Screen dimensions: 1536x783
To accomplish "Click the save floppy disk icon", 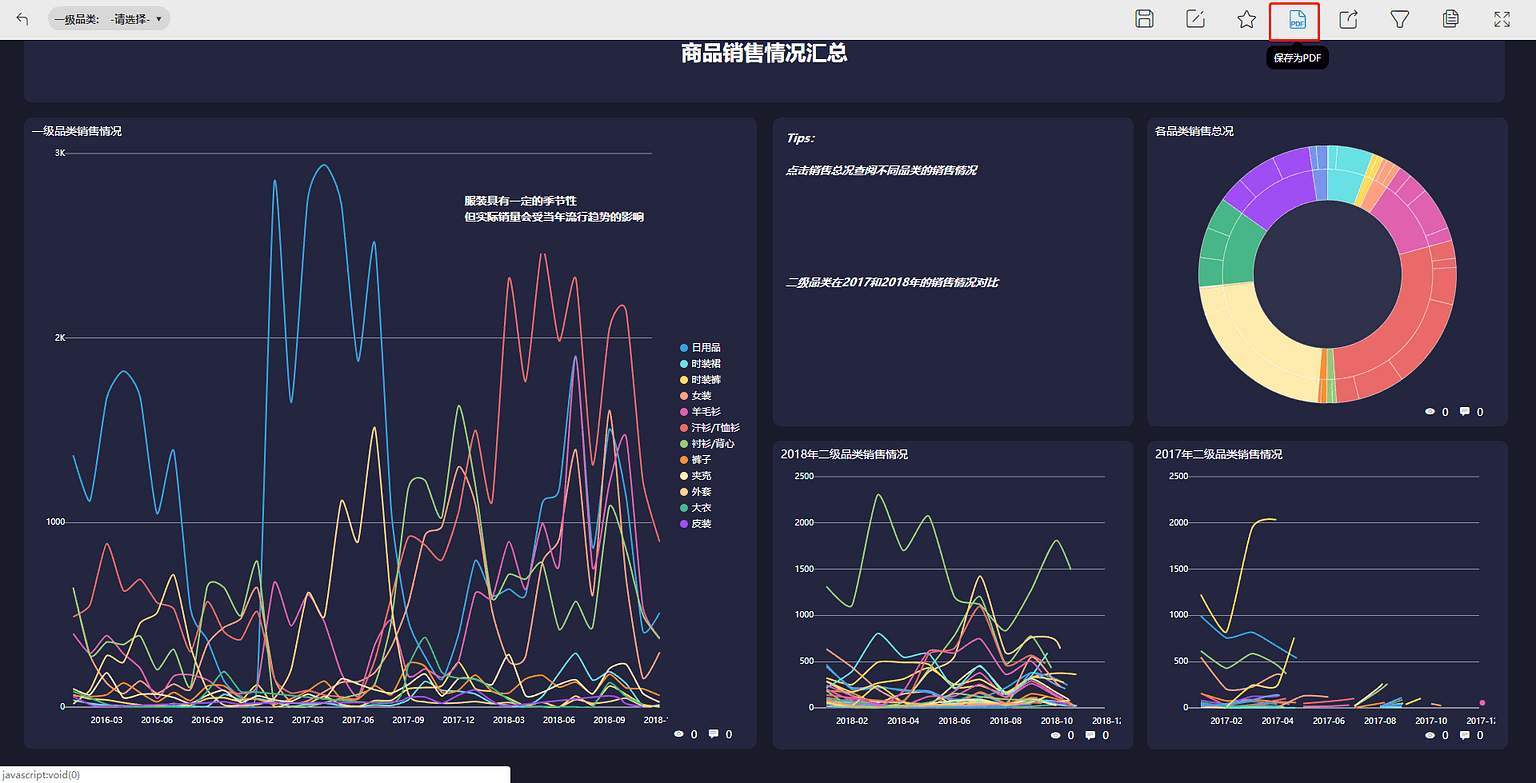I will pyautogui.click(x=1145, y=19).
